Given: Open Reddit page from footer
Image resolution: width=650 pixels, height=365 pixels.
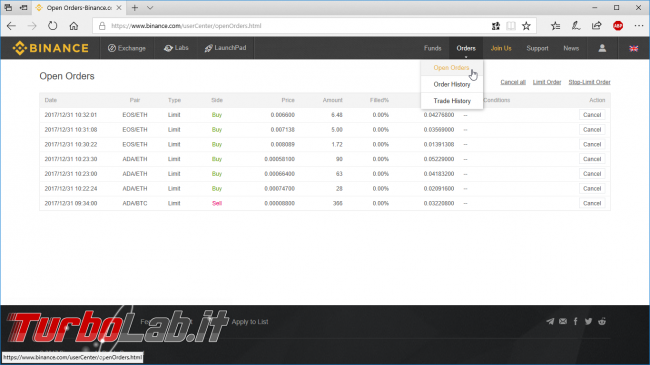Looking at the screenshot, I should click(x=602, y=321).
